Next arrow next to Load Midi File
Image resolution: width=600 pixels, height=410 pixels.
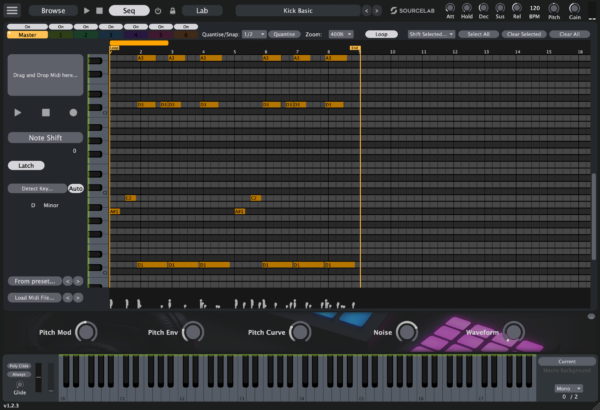78,298
